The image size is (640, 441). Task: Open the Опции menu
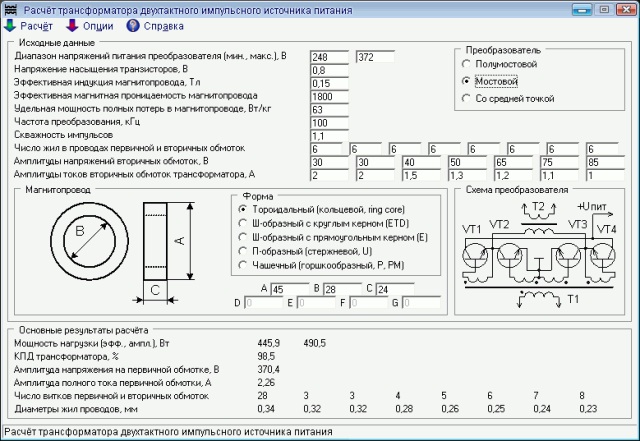tap(98, 26)
